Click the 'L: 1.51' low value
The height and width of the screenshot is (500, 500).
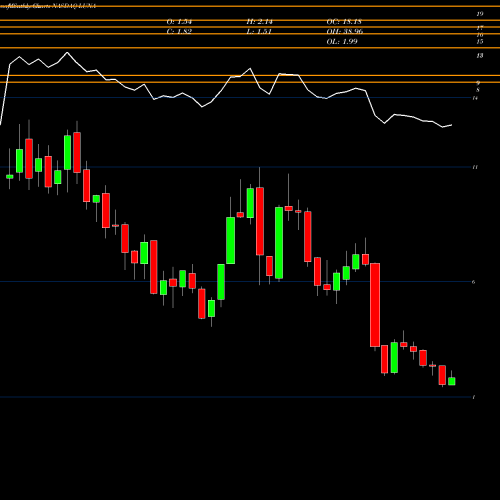pos(259,32)
